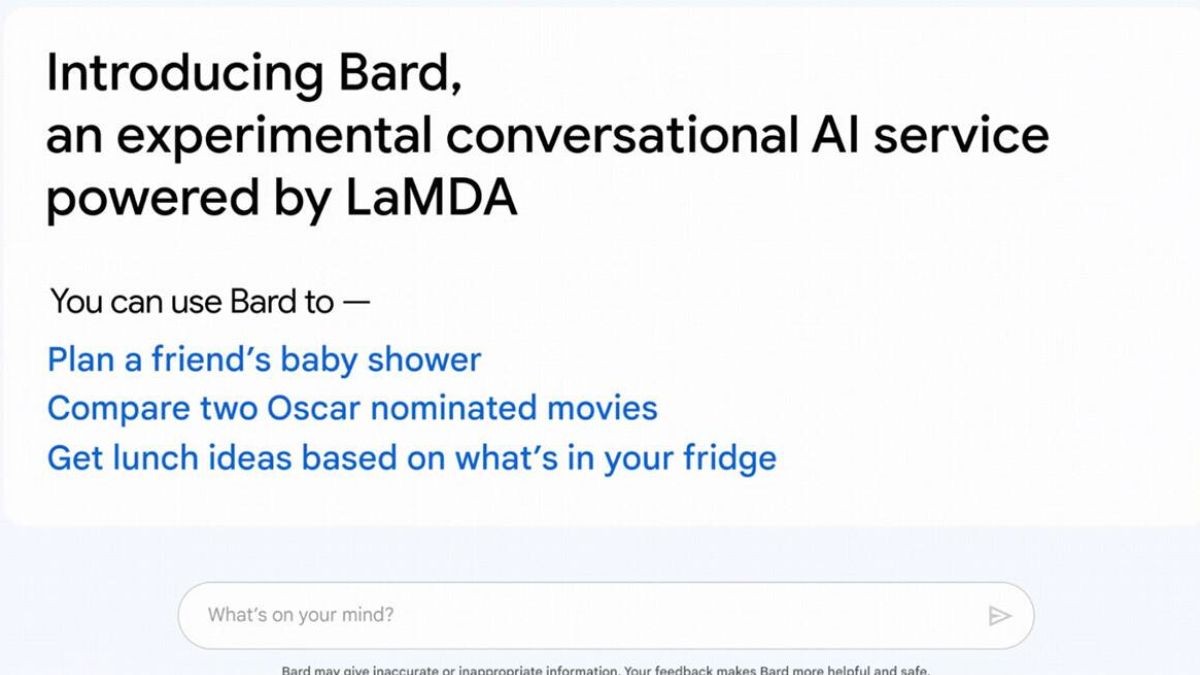Click the word "fridge" in the last suggestion
This screenshot has width=1200, height=675.
click(729, 458)
